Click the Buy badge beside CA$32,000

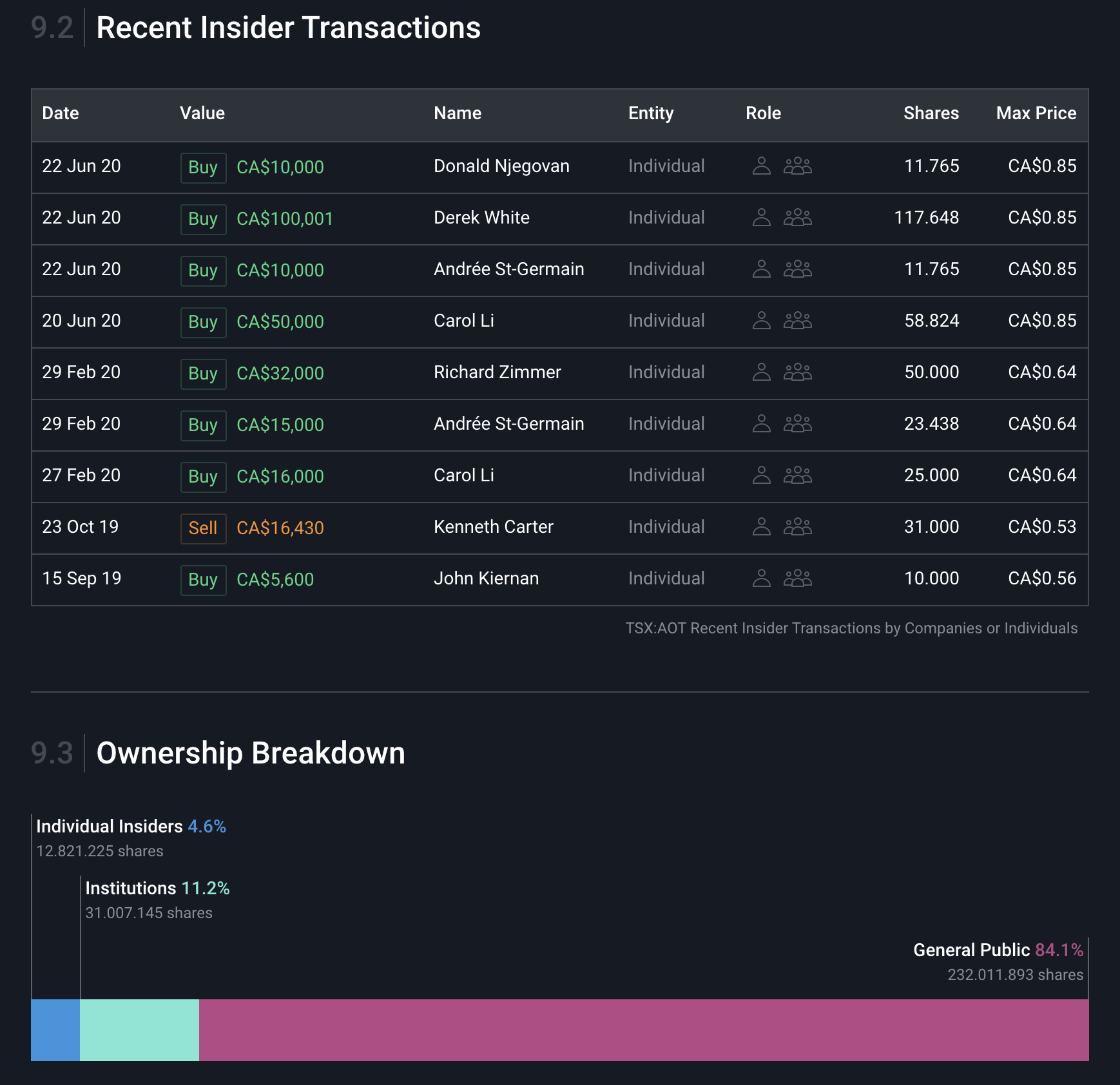coord(203,374)
